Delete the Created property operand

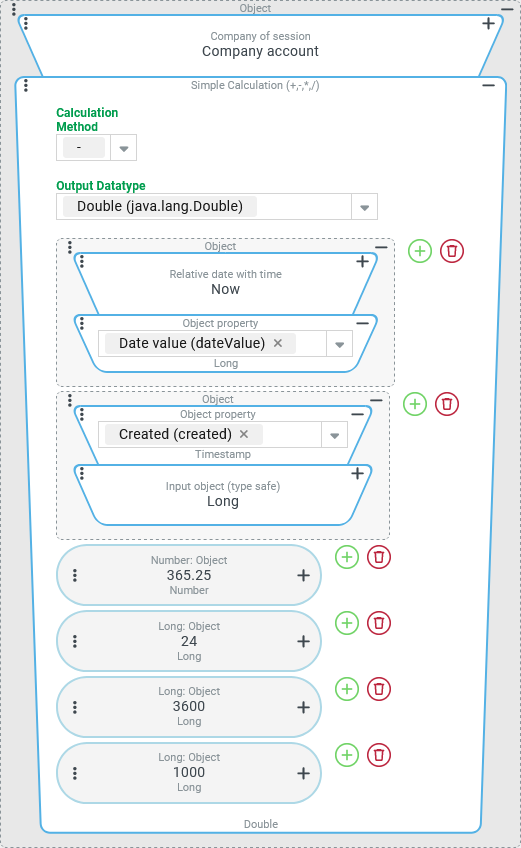447,404
